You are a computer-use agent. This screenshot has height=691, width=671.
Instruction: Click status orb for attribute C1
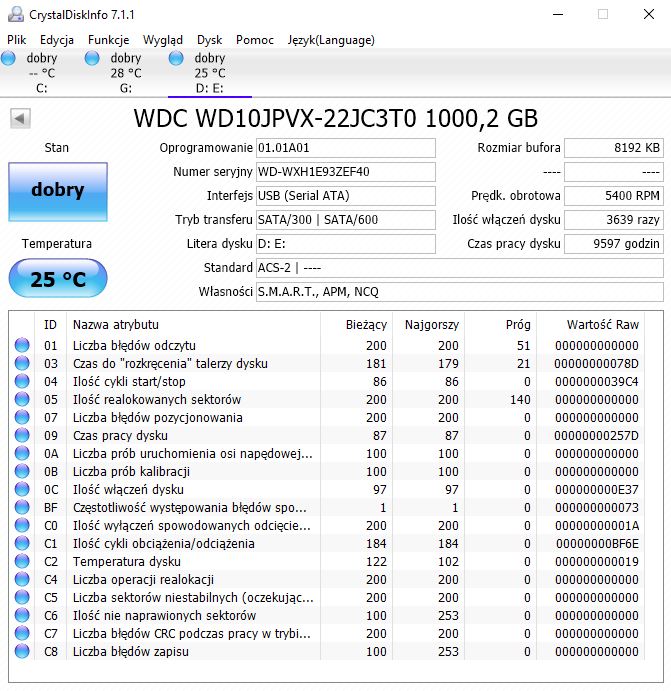click(22, 544)
